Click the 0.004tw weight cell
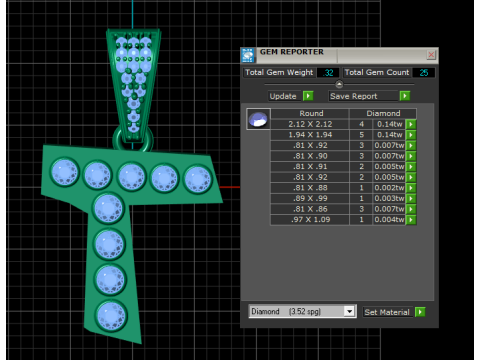 coord(389,220)
